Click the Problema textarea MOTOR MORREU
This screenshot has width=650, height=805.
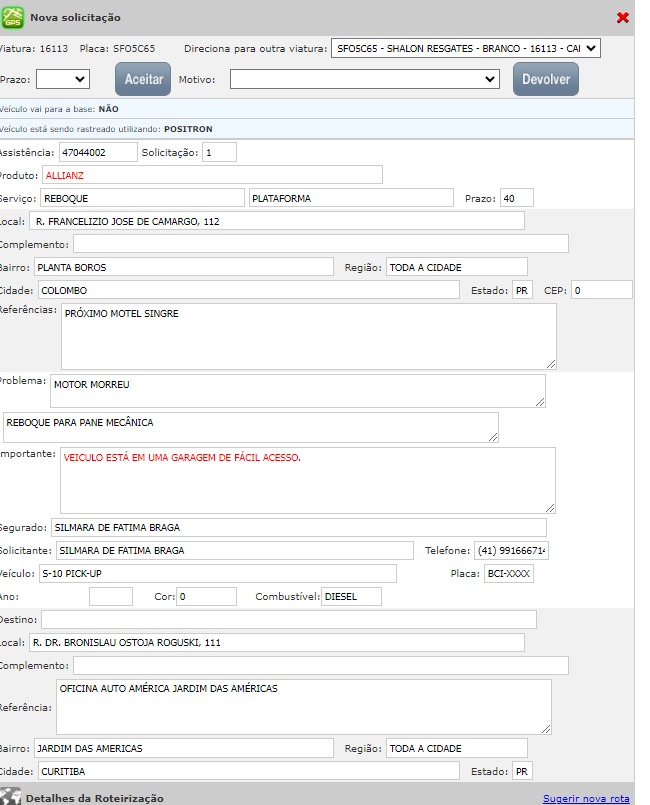[298, 391]
